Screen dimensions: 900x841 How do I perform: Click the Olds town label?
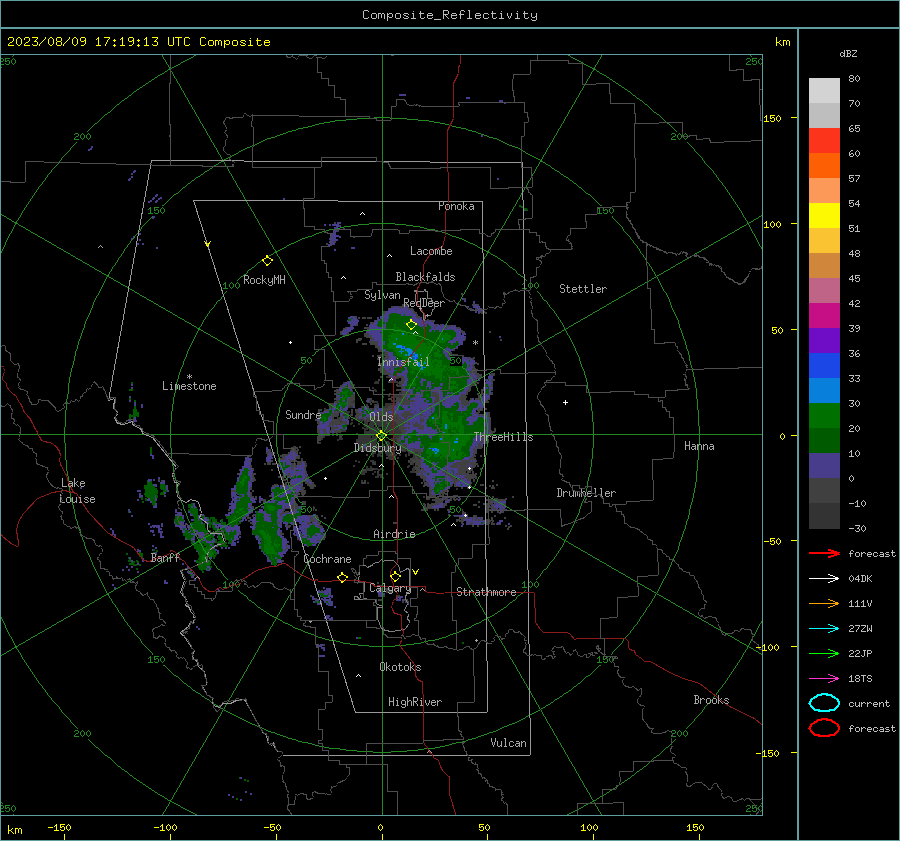(381, 416)
